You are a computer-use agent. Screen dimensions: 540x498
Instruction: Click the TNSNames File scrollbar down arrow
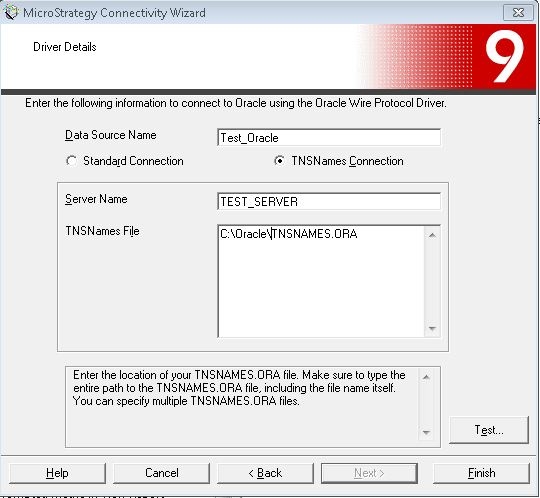(x=432, y=328)
